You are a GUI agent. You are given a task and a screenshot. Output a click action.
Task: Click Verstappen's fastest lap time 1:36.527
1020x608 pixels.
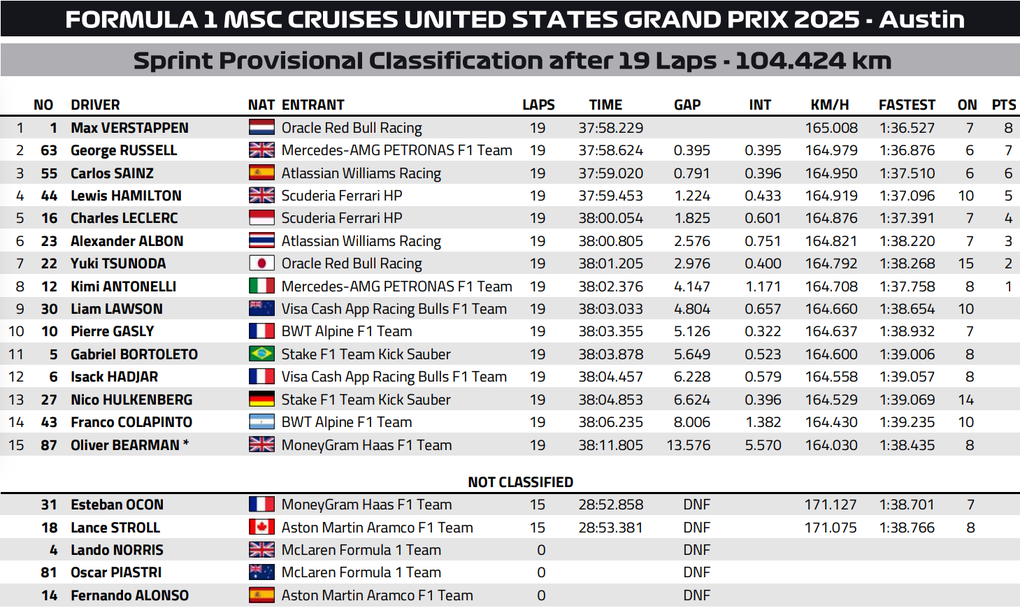pyautogui.click(x=907, y=128)
